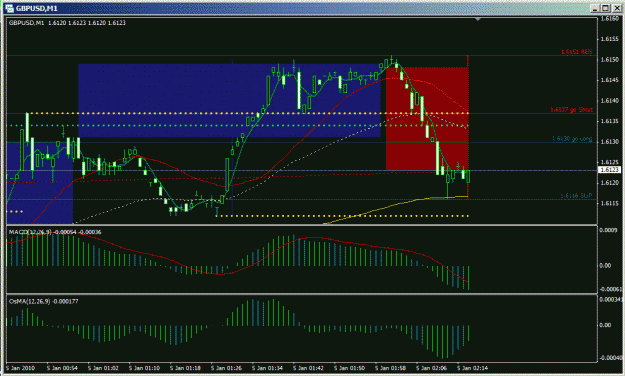The image size is (625, 376).
Task: Select the '1.6116 SUP' support label
Action: click(x=576, y=196)
